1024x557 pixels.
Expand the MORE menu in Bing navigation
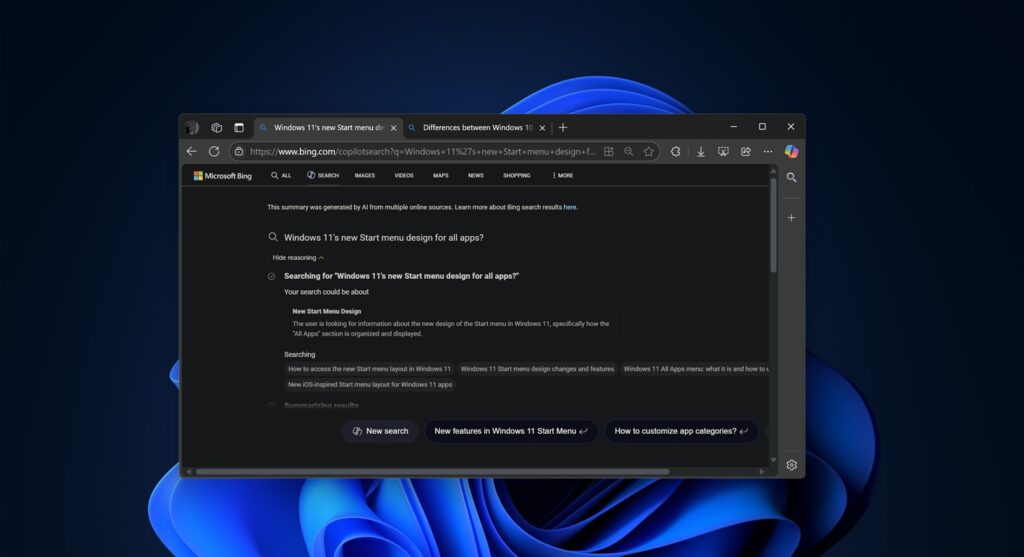[562, 175]
